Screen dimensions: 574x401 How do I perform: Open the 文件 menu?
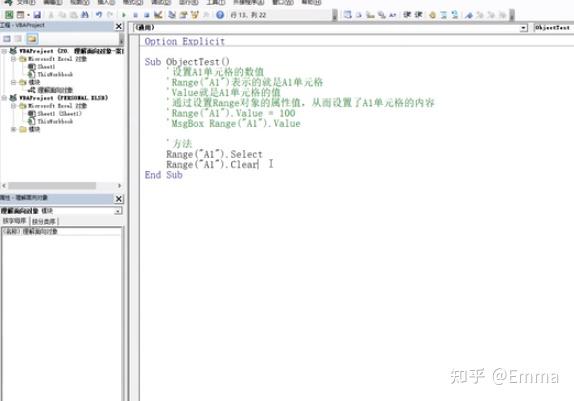tap(26, 2)
